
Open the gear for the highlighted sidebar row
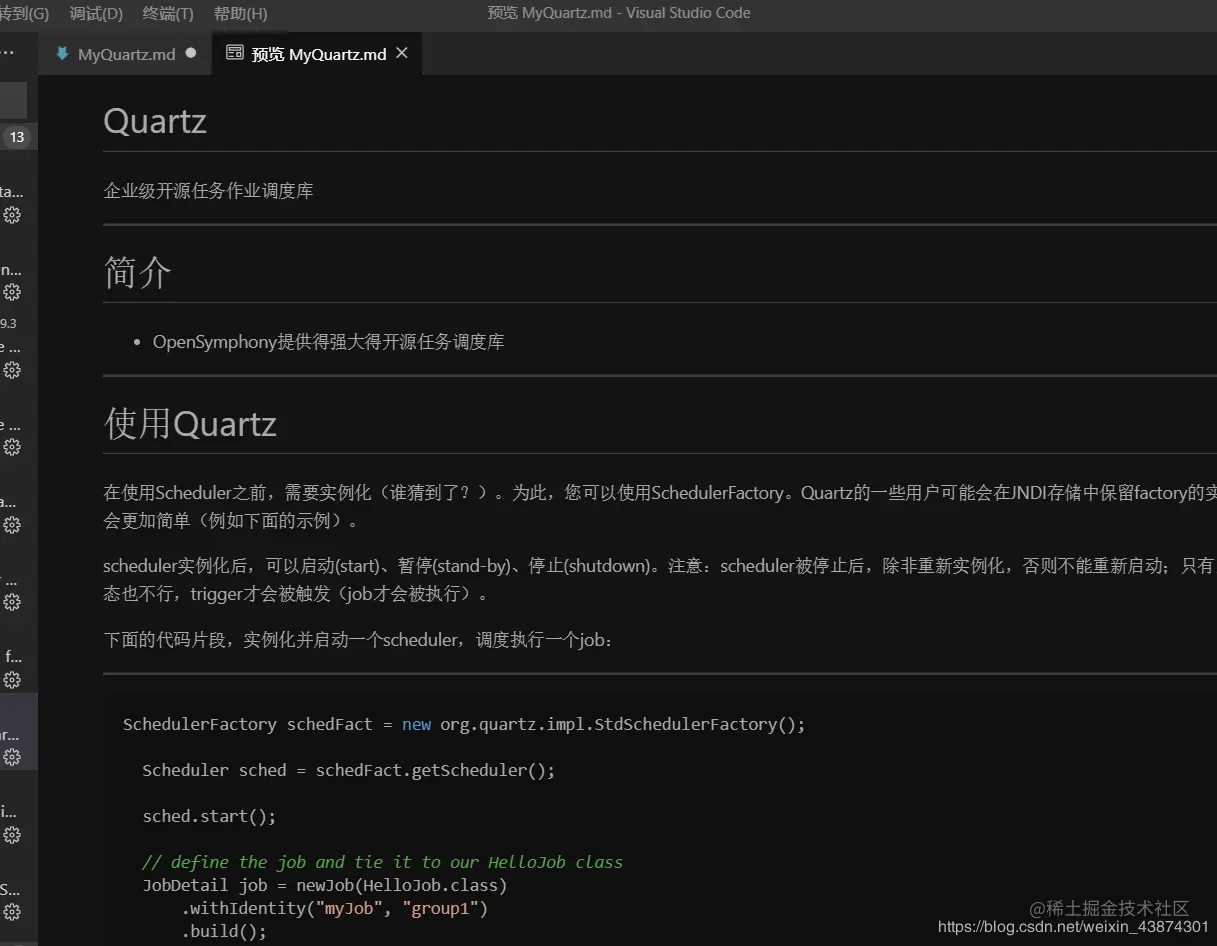[x=12, y=757]
